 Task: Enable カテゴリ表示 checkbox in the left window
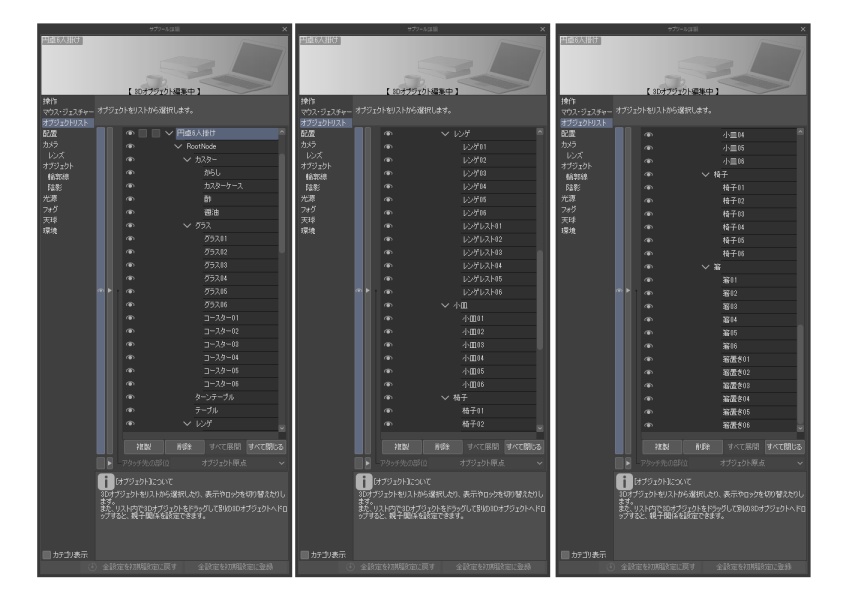tap(46, 555)
